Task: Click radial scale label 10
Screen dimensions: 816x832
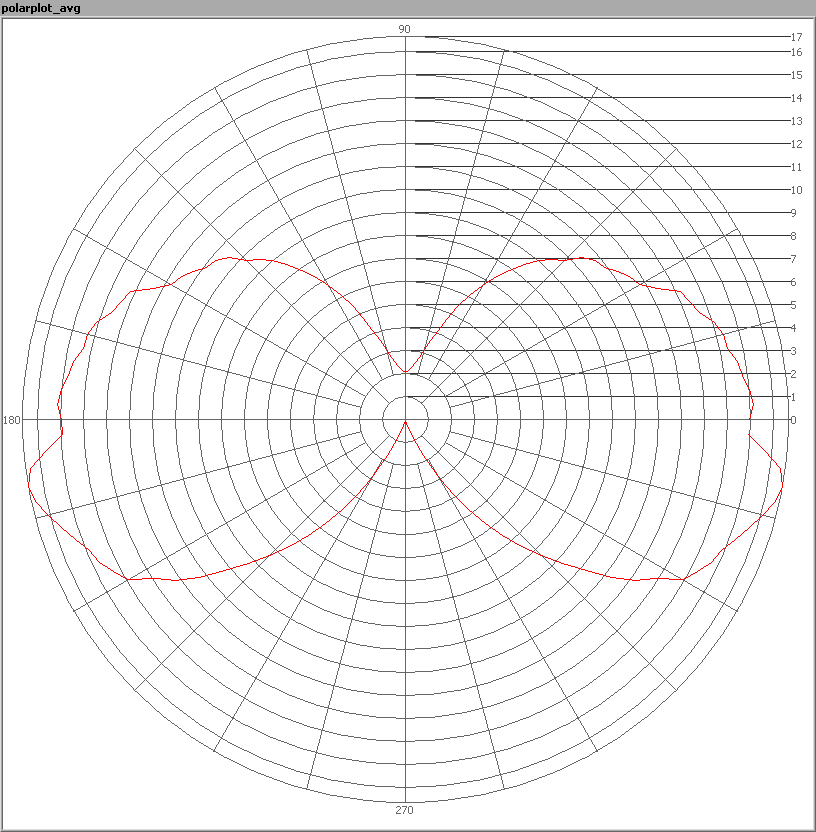Action: click(796, 190)
